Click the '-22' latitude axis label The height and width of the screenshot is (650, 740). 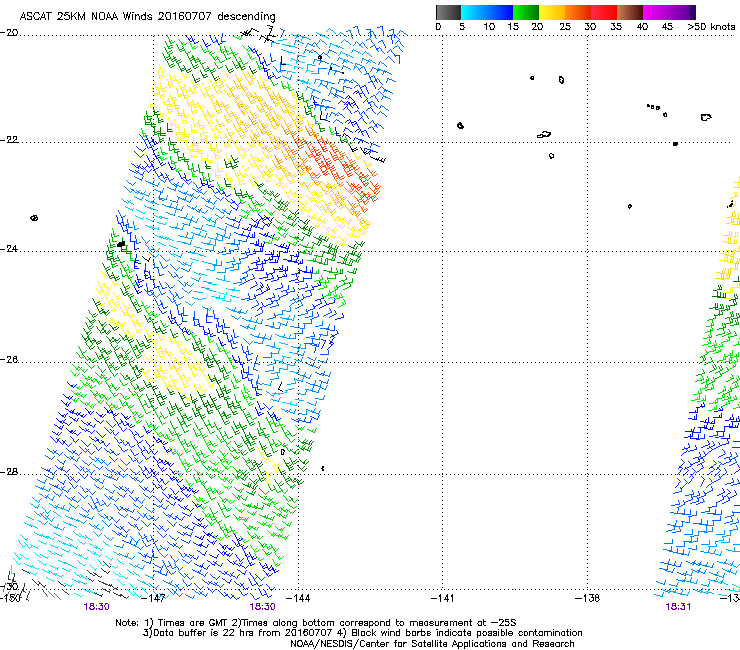[9, 140]
